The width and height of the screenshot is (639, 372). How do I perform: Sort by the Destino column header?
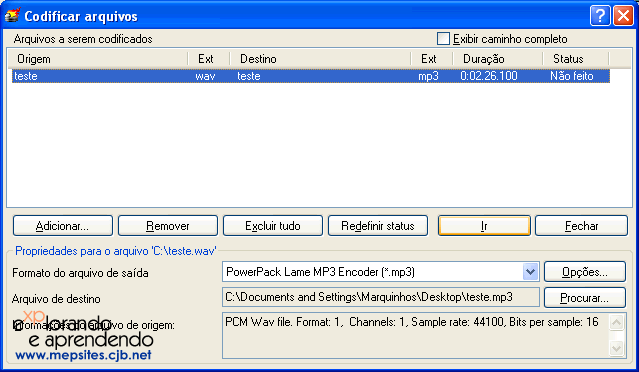[x=320, y=59]
